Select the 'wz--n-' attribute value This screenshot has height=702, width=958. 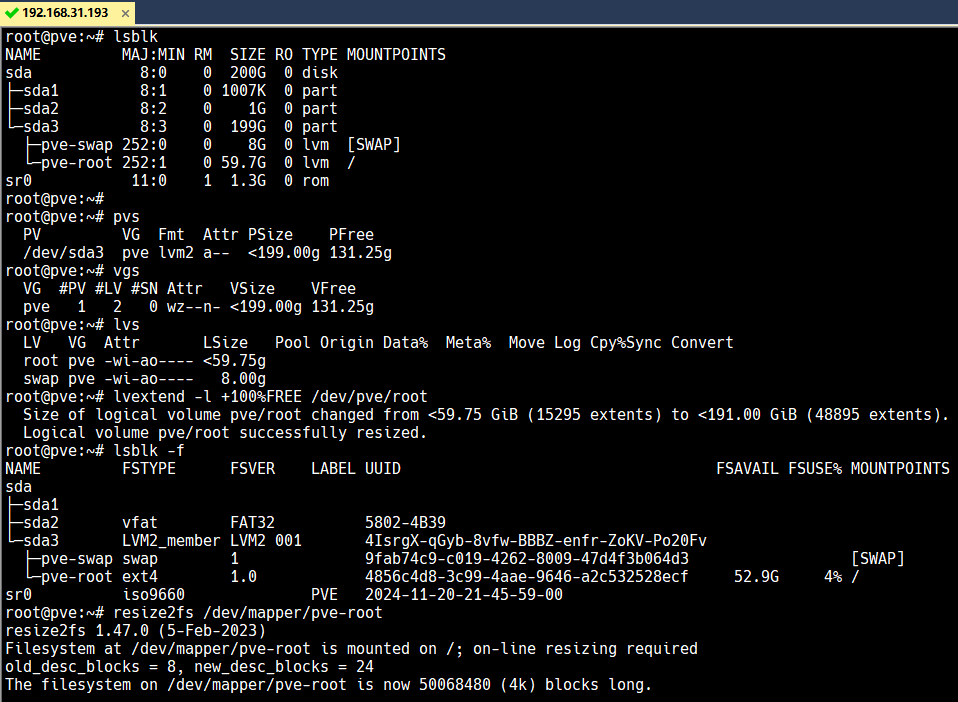tap(194, 307)
